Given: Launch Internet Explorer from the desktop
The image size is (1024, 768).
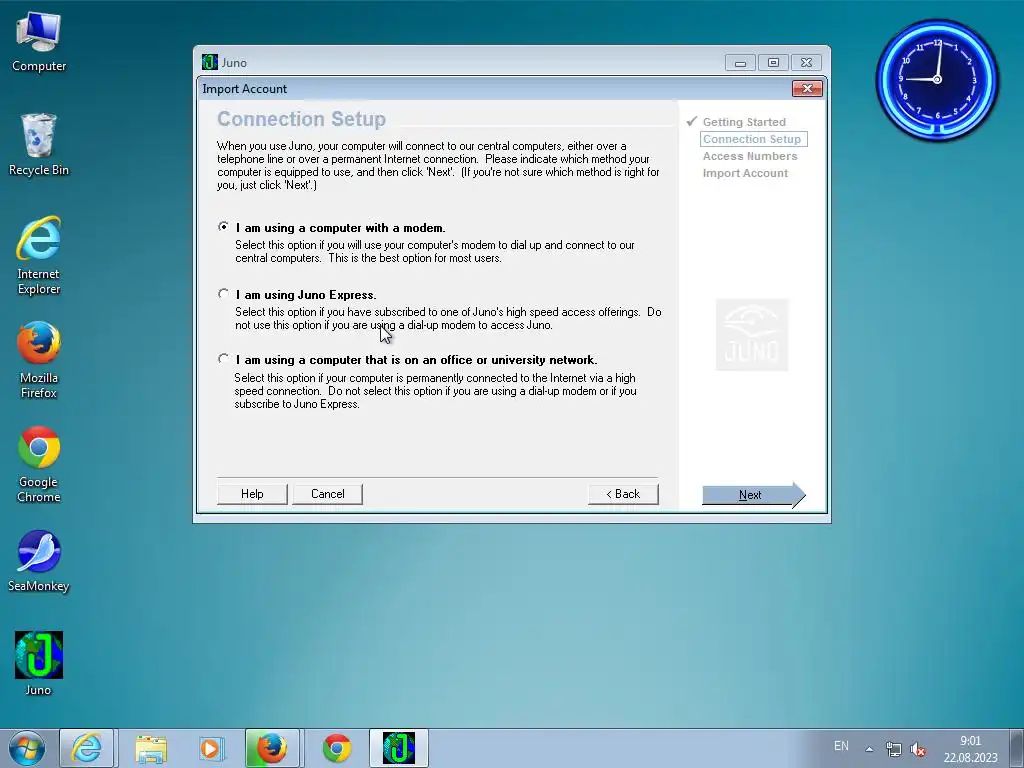Looking at the screenshot, I should 39,255.
